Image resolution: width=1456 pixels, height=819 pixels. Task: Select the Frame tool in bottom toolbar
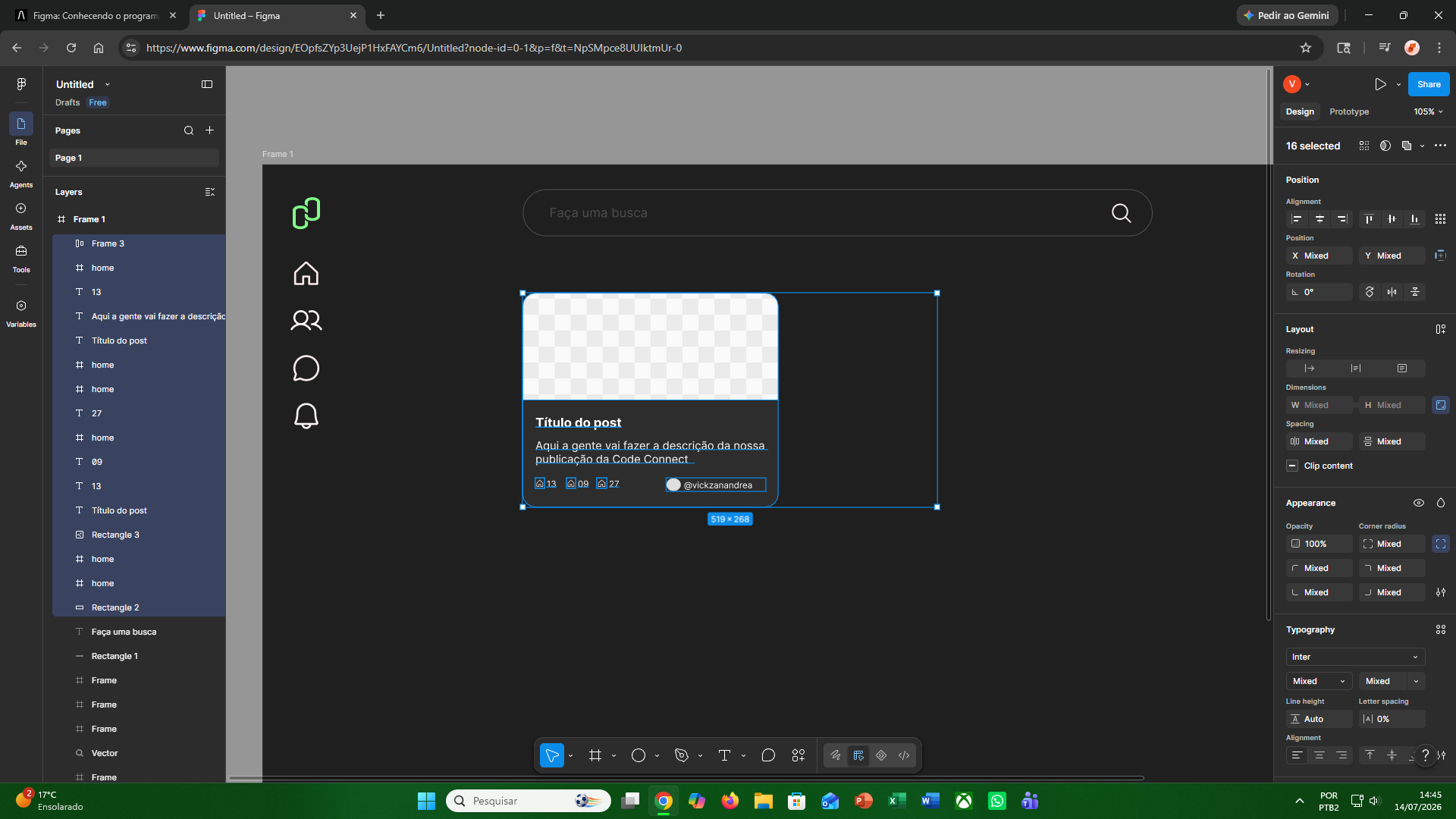[595, 755]
